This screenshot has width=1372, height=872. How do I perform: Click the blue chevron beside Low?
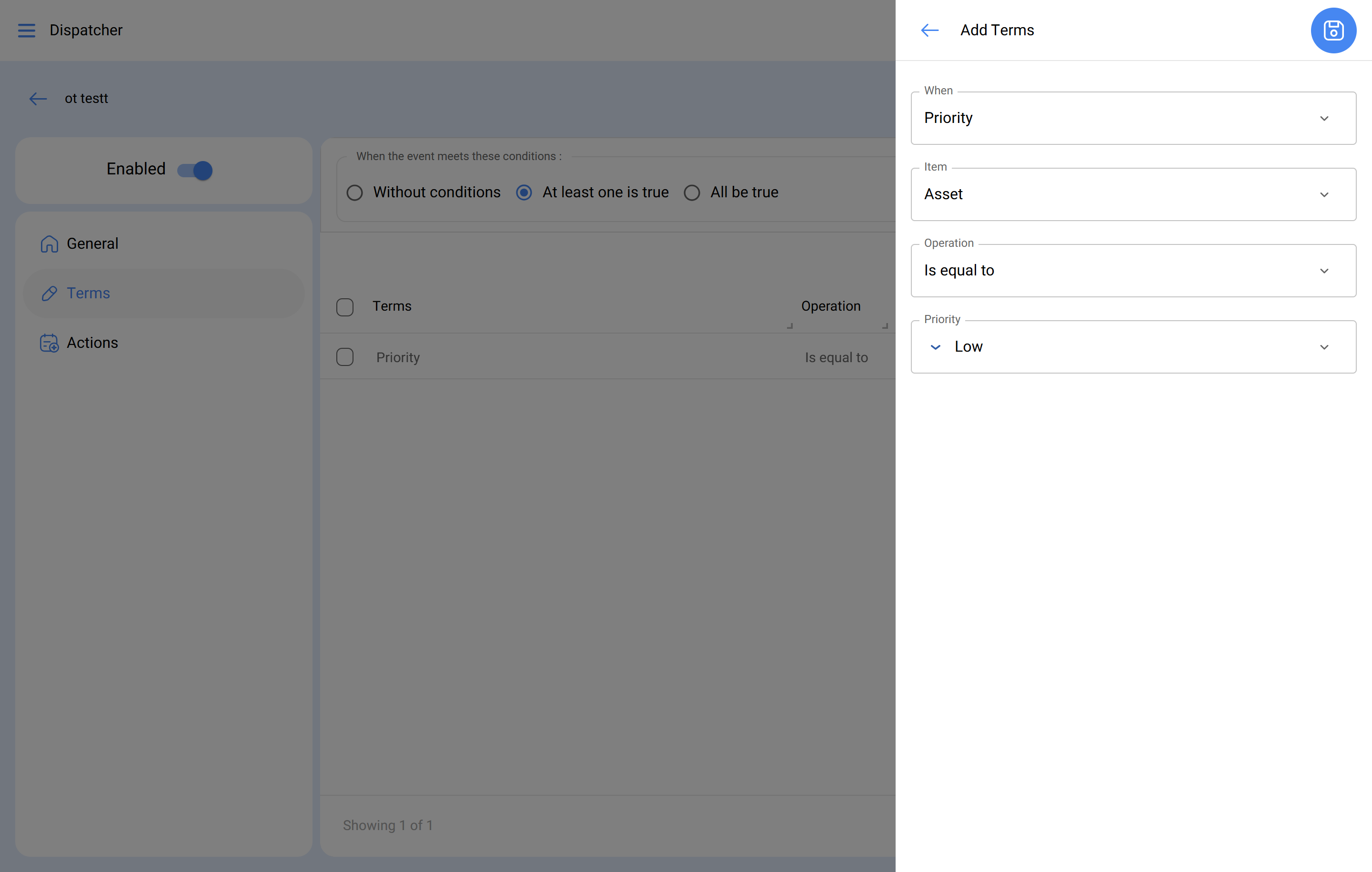(x=935, y=346)
